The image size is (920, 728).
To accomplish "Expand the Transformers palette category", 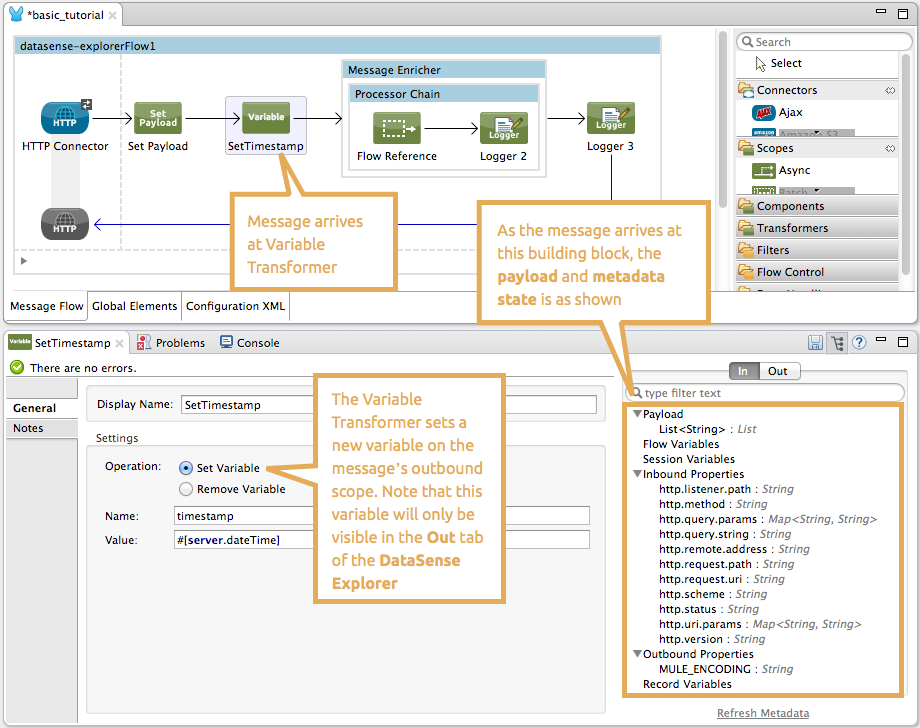I will (x=790, y=228).
